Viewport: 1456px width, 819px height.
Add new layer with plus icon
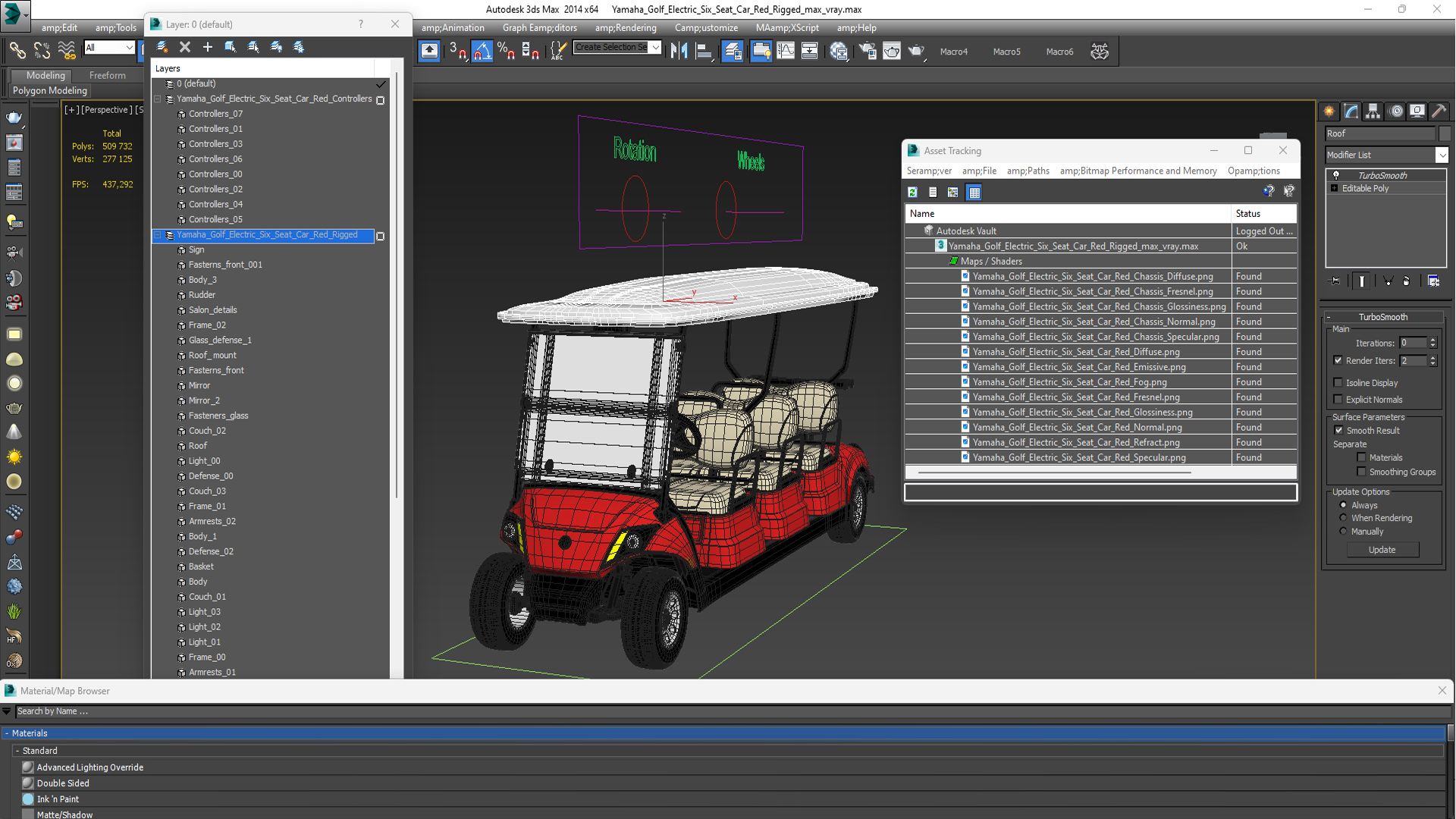[x=207, y=47]
